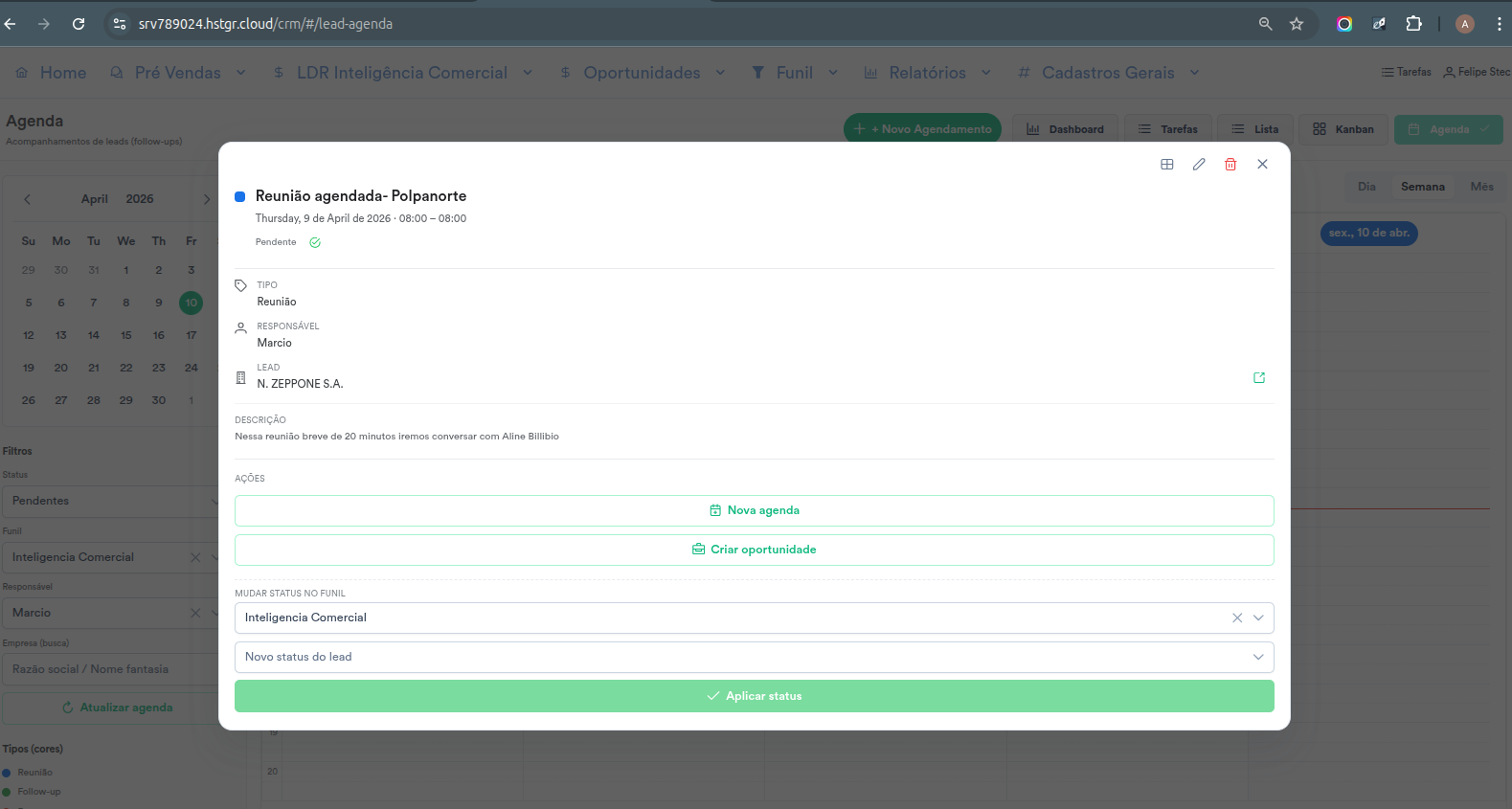Open the Novo status do lead dropdown
1512x809 pixels.
coord(755,658)
